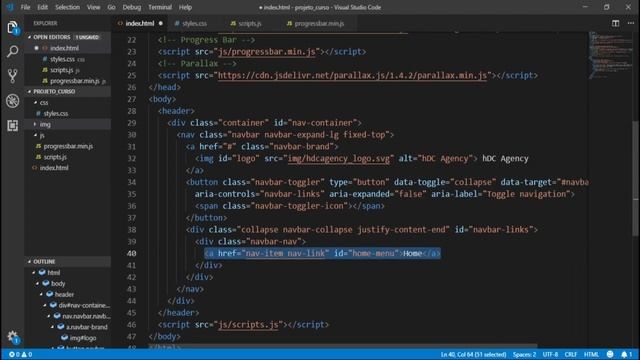
Task: Open the Extensions view icon
Action: pos(13,125)
